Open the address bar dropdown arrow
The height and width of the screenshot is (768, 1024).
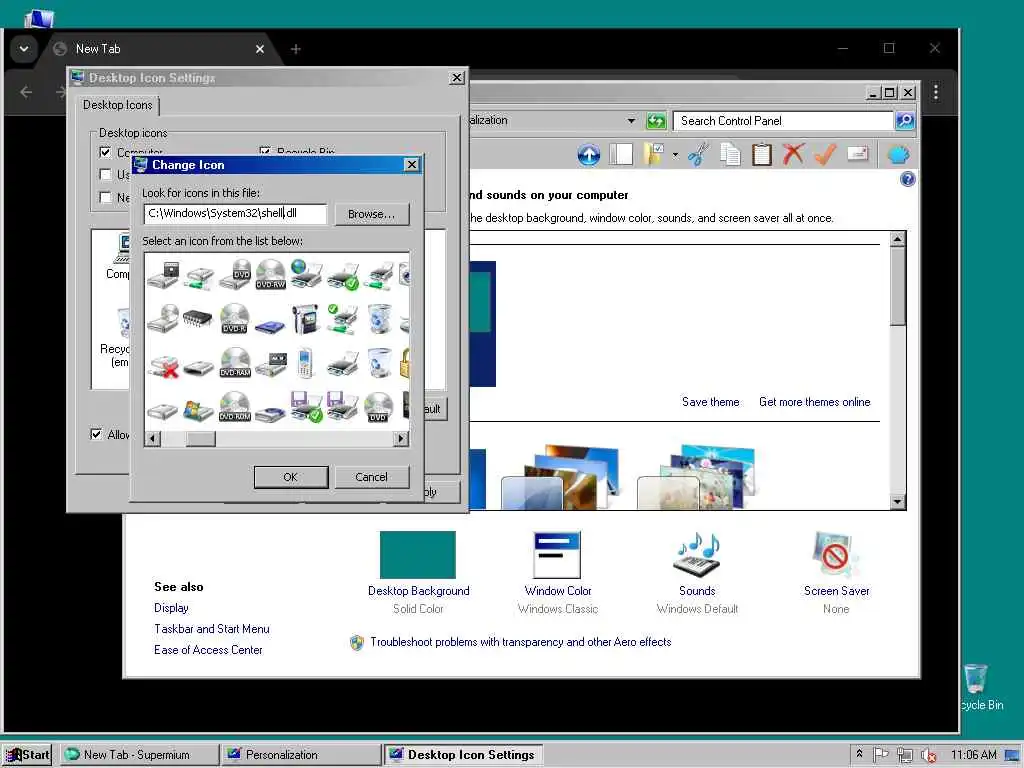click(631, 121)
